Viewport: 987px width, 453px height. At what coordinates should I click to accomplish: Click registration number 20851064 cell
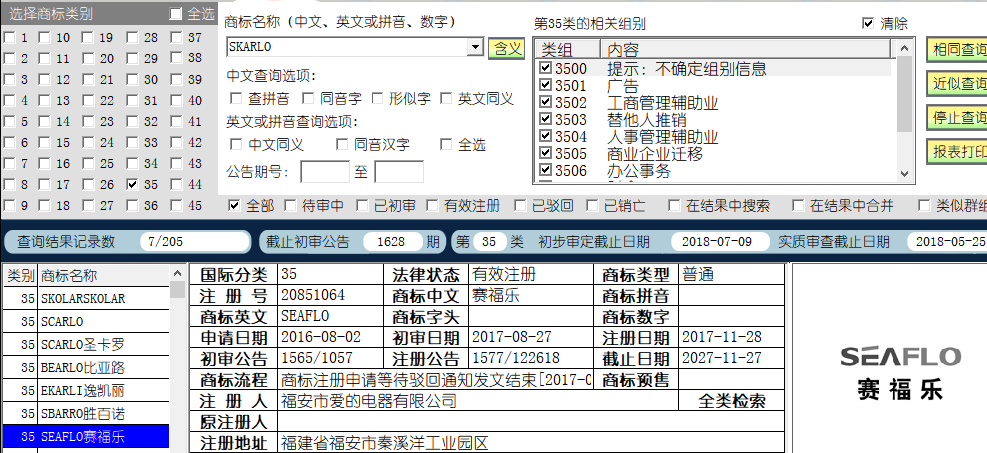[x=330, y=295]
